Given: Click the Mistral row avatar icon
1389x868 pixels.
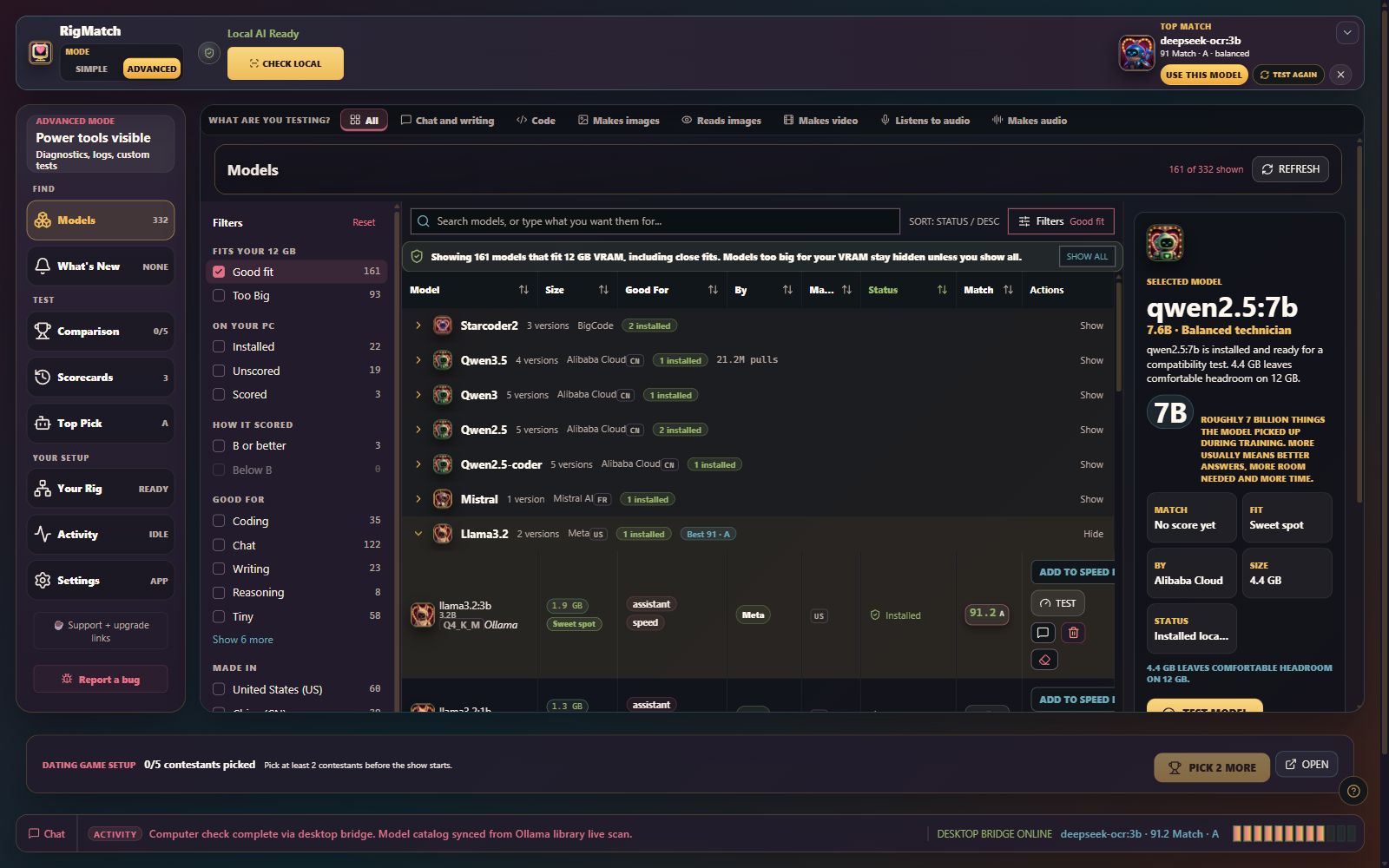Looking at the screenshot, I should (x=443, y=499).
